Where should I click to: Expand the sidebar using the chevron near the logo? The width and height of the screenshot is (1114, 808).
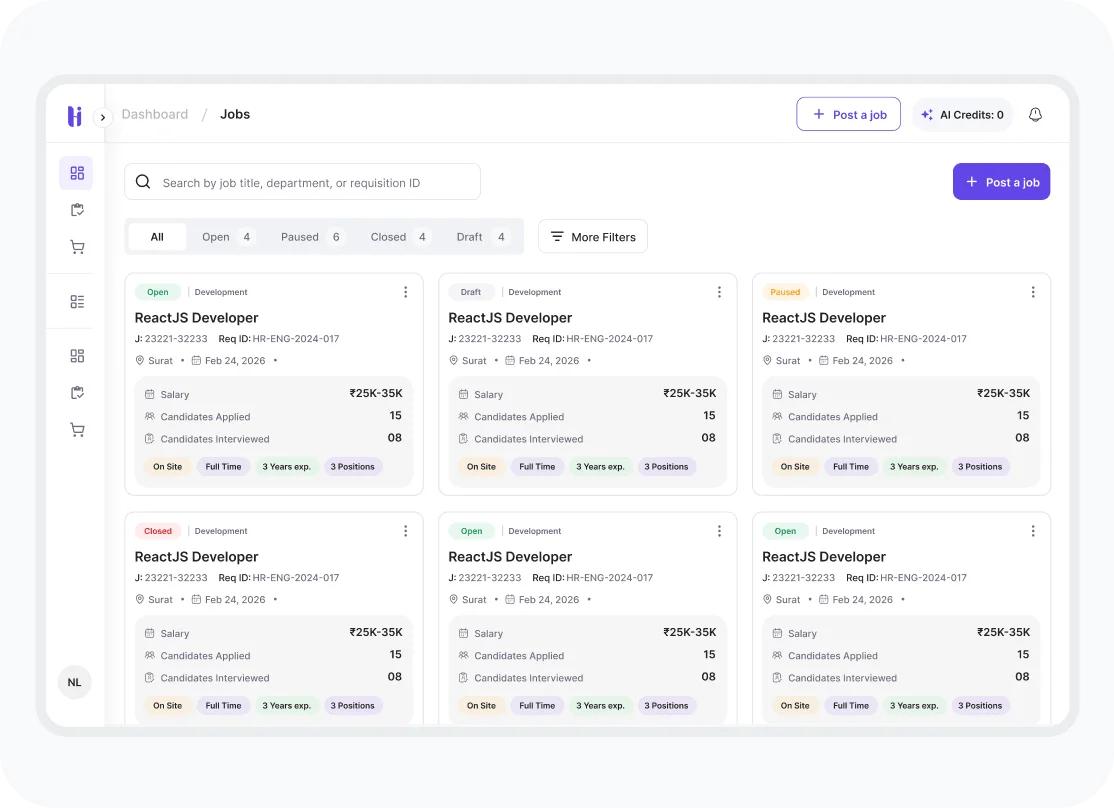click(x=103, y=117)
